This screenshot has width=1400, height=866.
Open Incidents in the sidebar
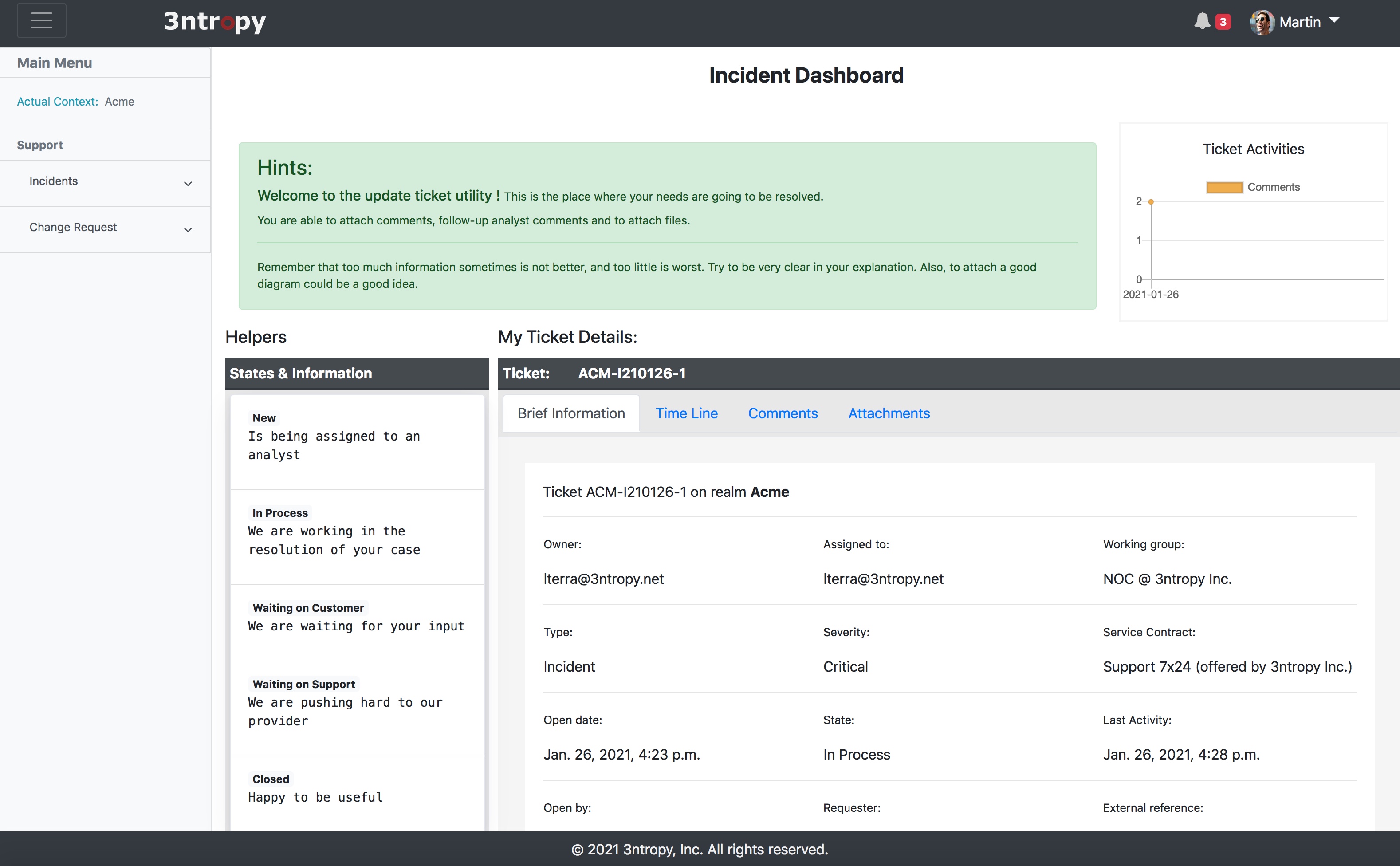[x=53, y=181]
